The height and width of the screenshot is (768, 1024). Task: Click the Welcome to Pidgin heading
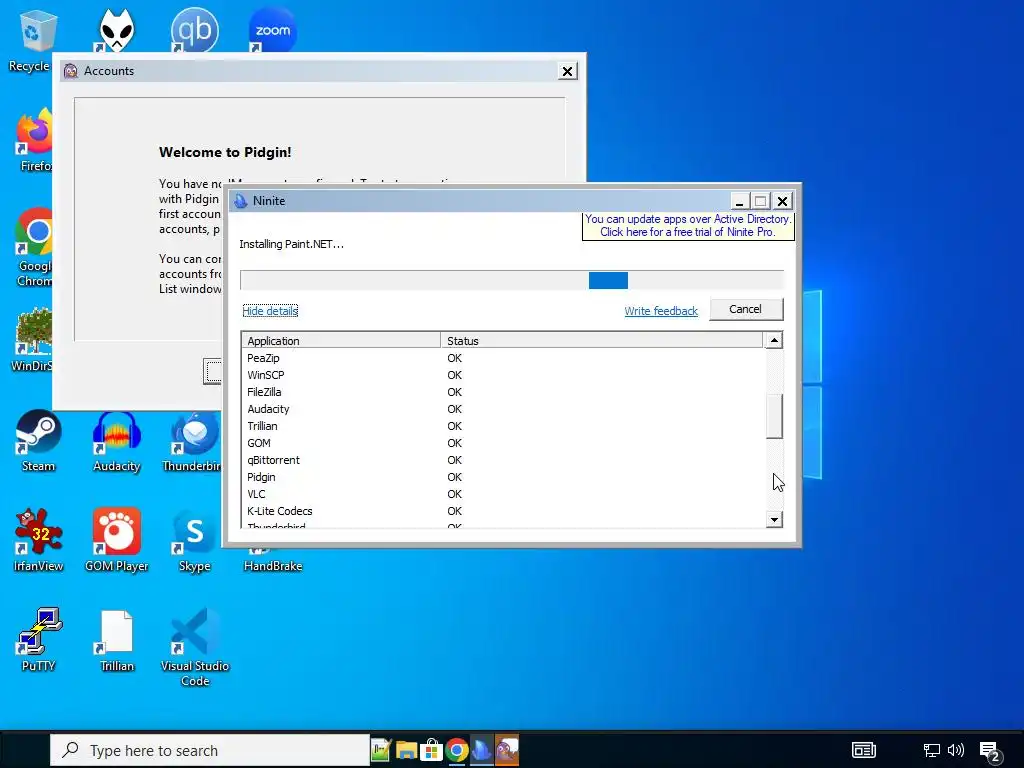point(225,152)
